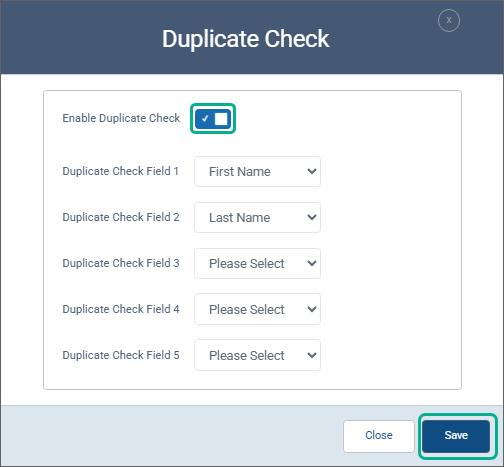Click the checkmark on the toggle switch
The width and height of the screenshot is (504, 467).
click(x=205, y=118)
